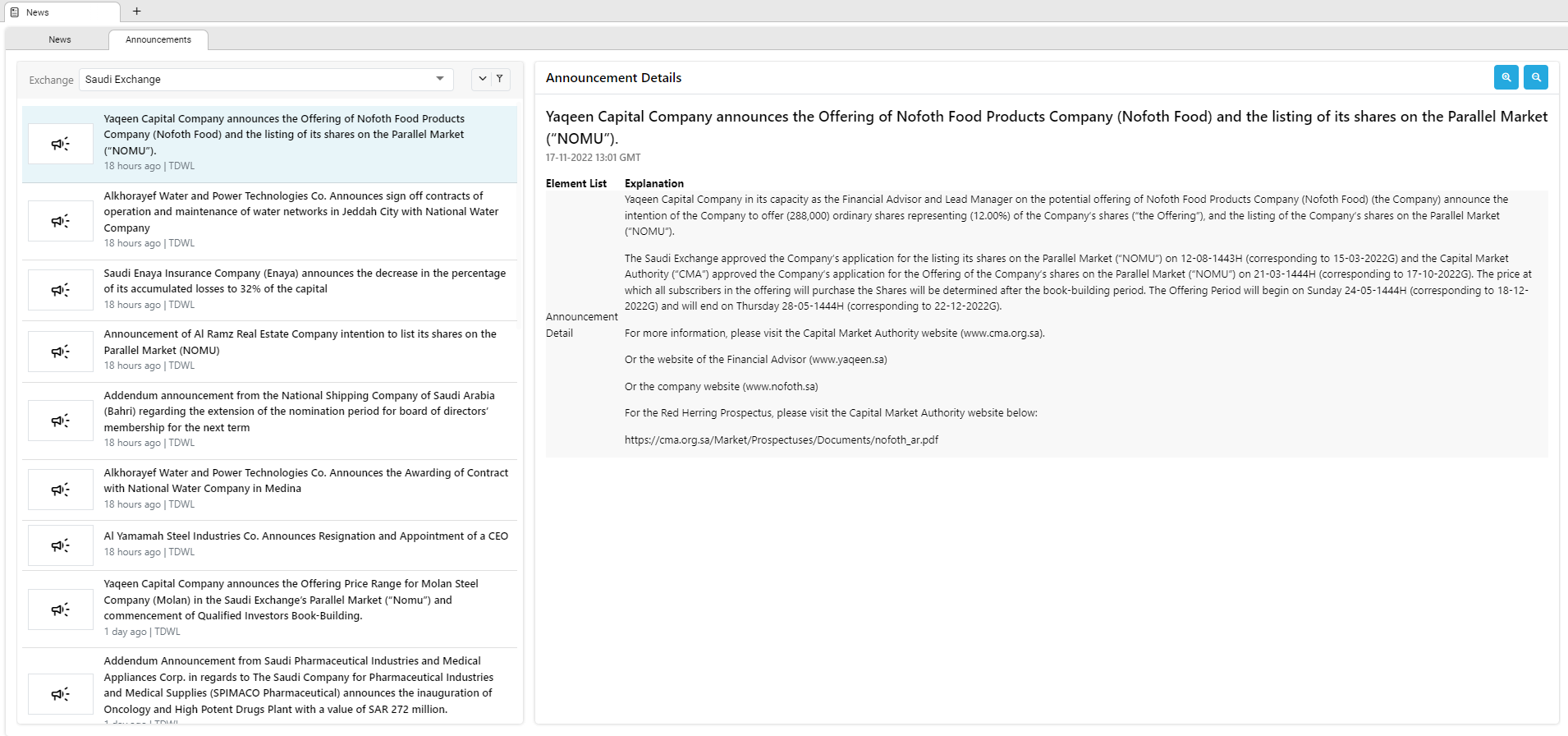
Task: Open Saudi Enaya accumulated losses announcement
Action: [x=269, y=290]
